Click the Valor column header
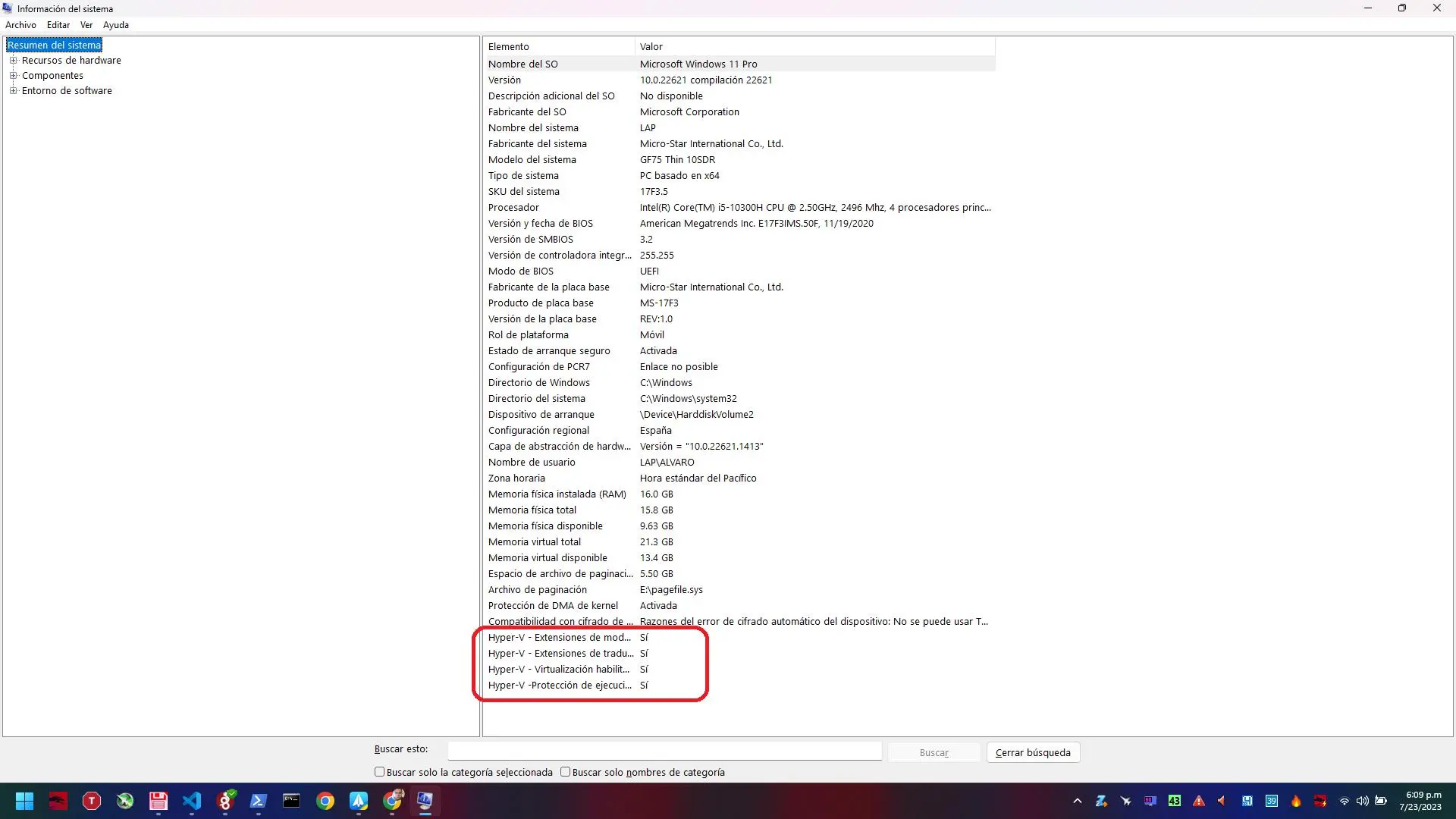 tap(815, 47)
